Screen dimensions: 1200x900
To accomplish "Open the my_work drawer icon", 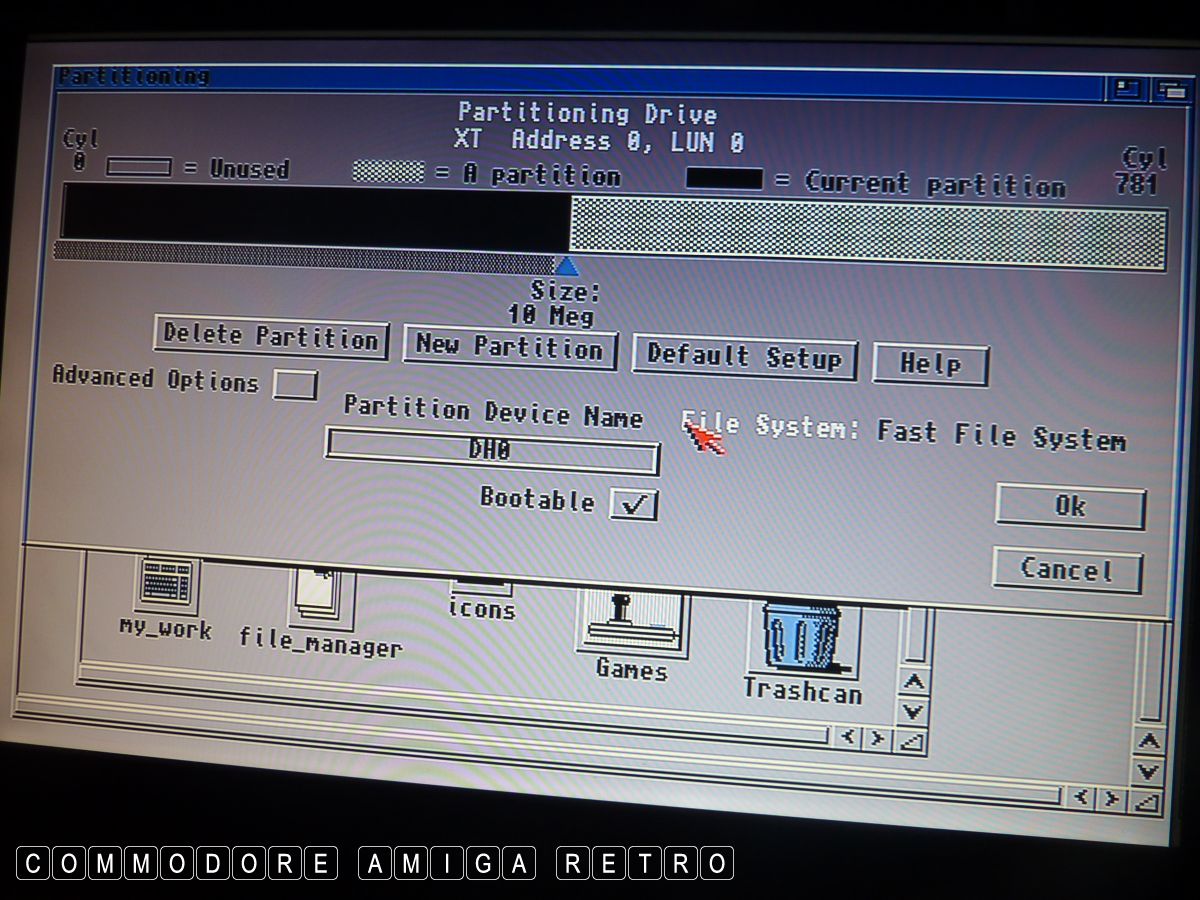I will point(167,585).
